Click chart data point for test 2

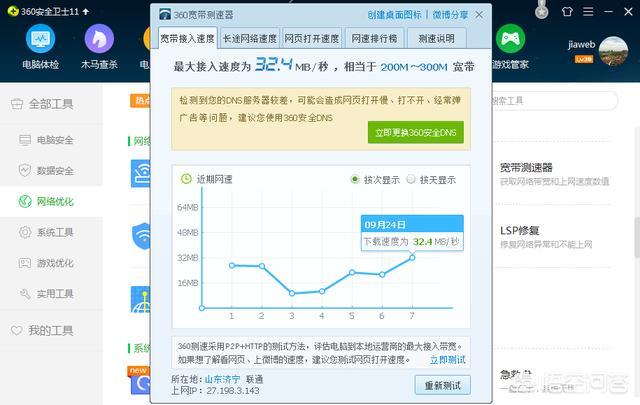(x=262, y=266)
